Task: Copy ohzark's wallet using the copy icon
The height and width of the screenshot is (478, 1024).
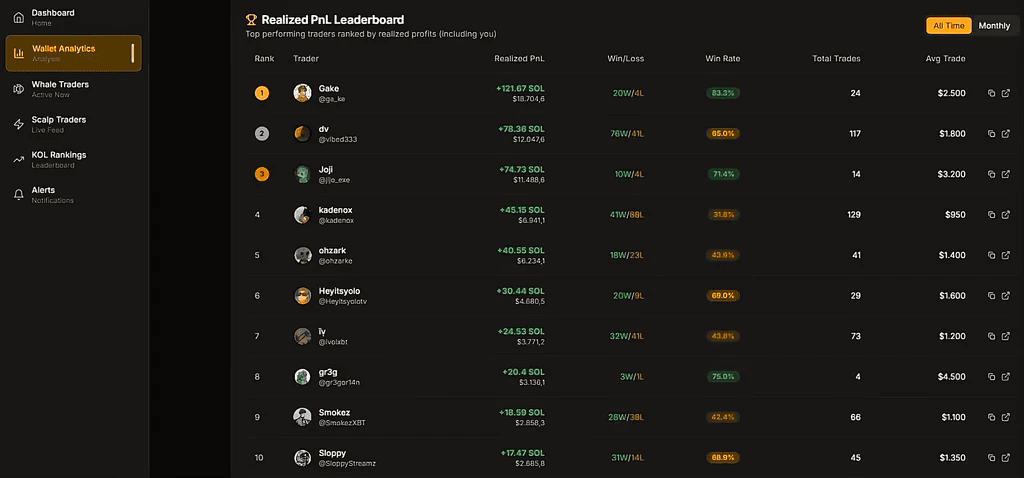Action: pyautogui.click(x=991, y=255)
